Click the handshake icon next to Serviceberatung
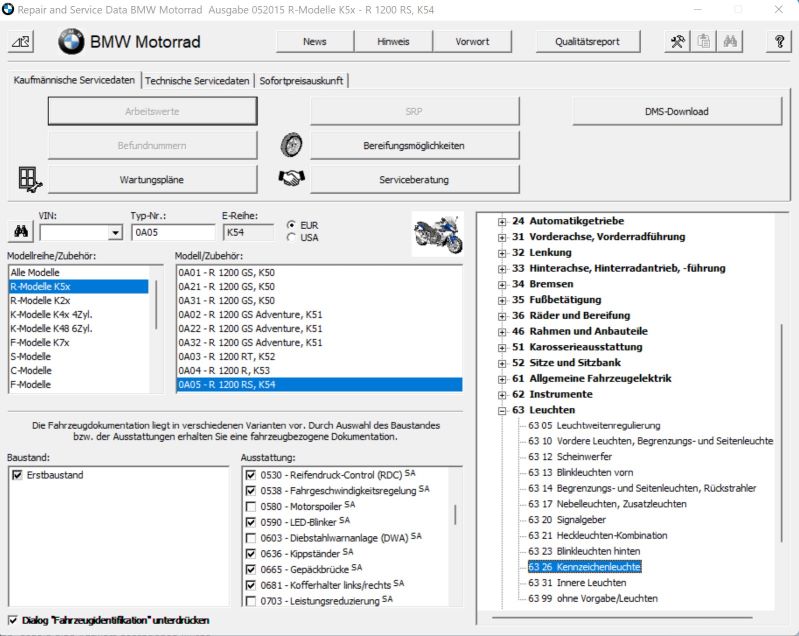 click(x=291, y=178)
